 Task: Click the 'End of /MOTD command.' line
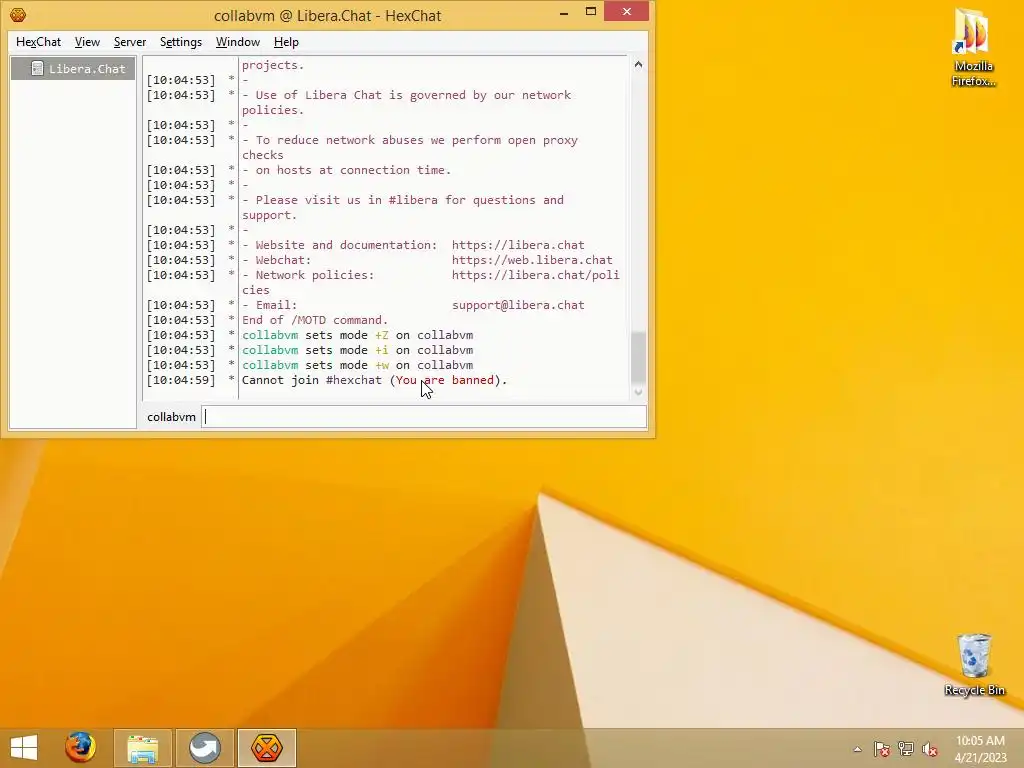(x=315, y=320)
